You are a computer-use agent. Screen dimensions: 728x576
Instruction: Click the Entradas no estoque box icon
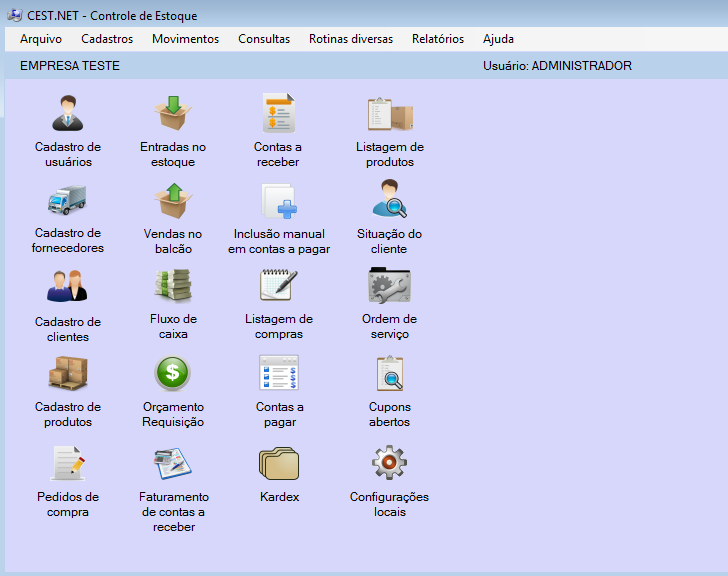click(x=173, y=113)
